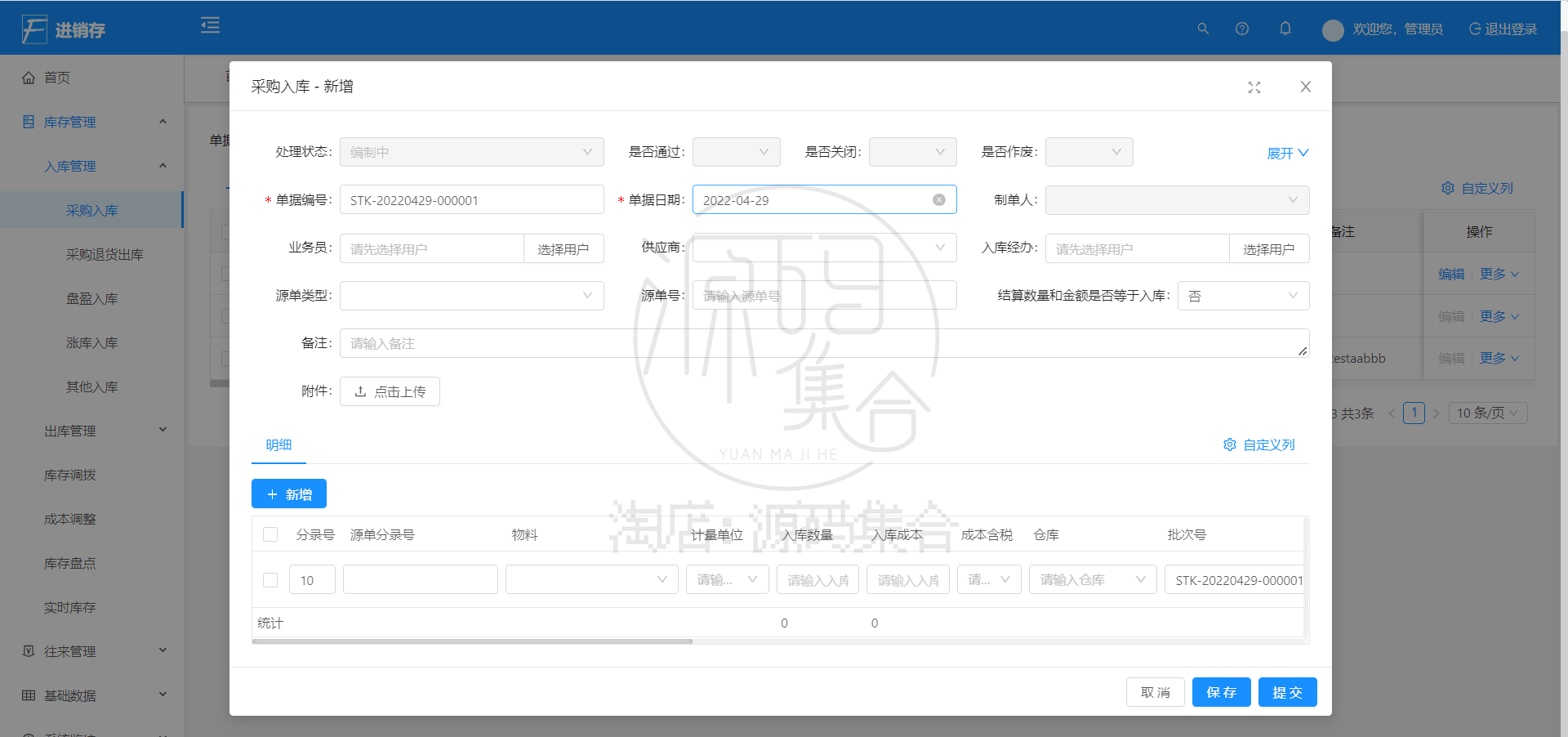1568x737 pixels.
Task: Click 选择用户 for 入库经办
Action: point(1269,248)
